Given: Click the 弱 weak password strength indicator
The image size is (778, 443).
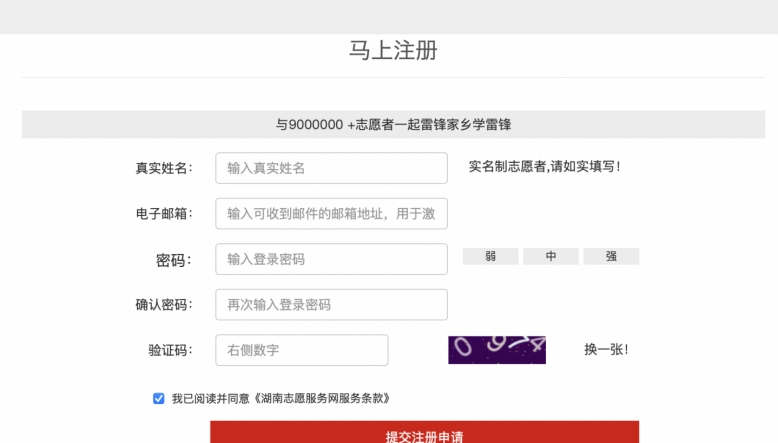Looking at the screenshot, I should 490,257.
